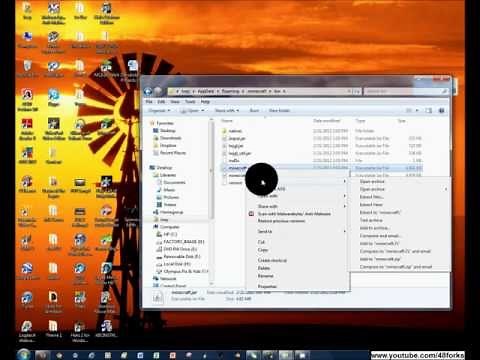
Task: Select Homegroup in the navigation pane
Action: click(171, 212)
